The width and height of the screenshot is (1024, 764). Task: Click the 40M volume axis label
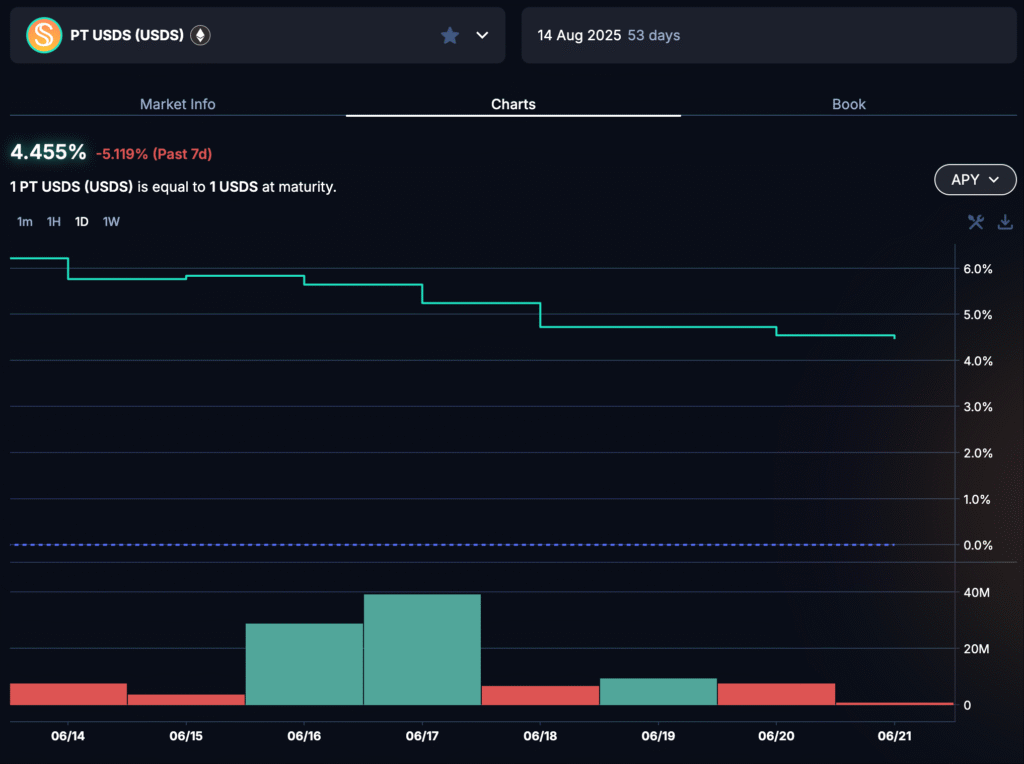coord(976,592)
